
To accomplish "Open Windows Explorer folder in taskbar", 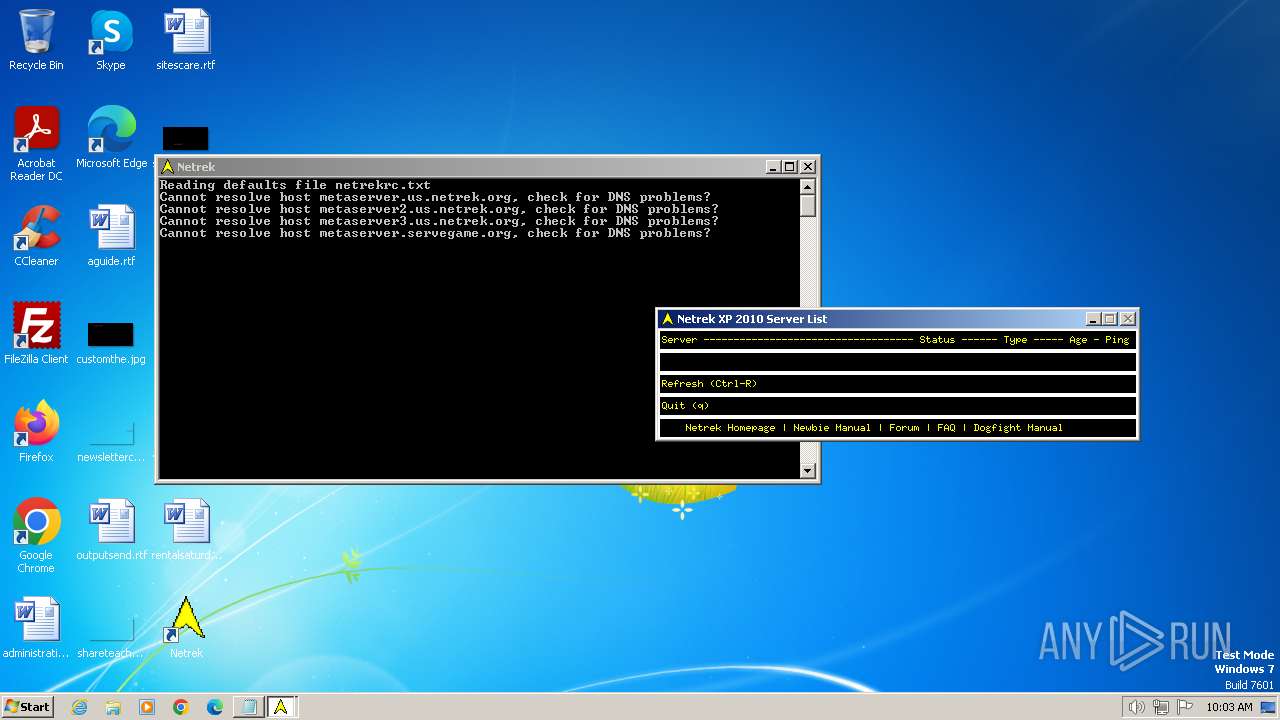I will [113, 707].
